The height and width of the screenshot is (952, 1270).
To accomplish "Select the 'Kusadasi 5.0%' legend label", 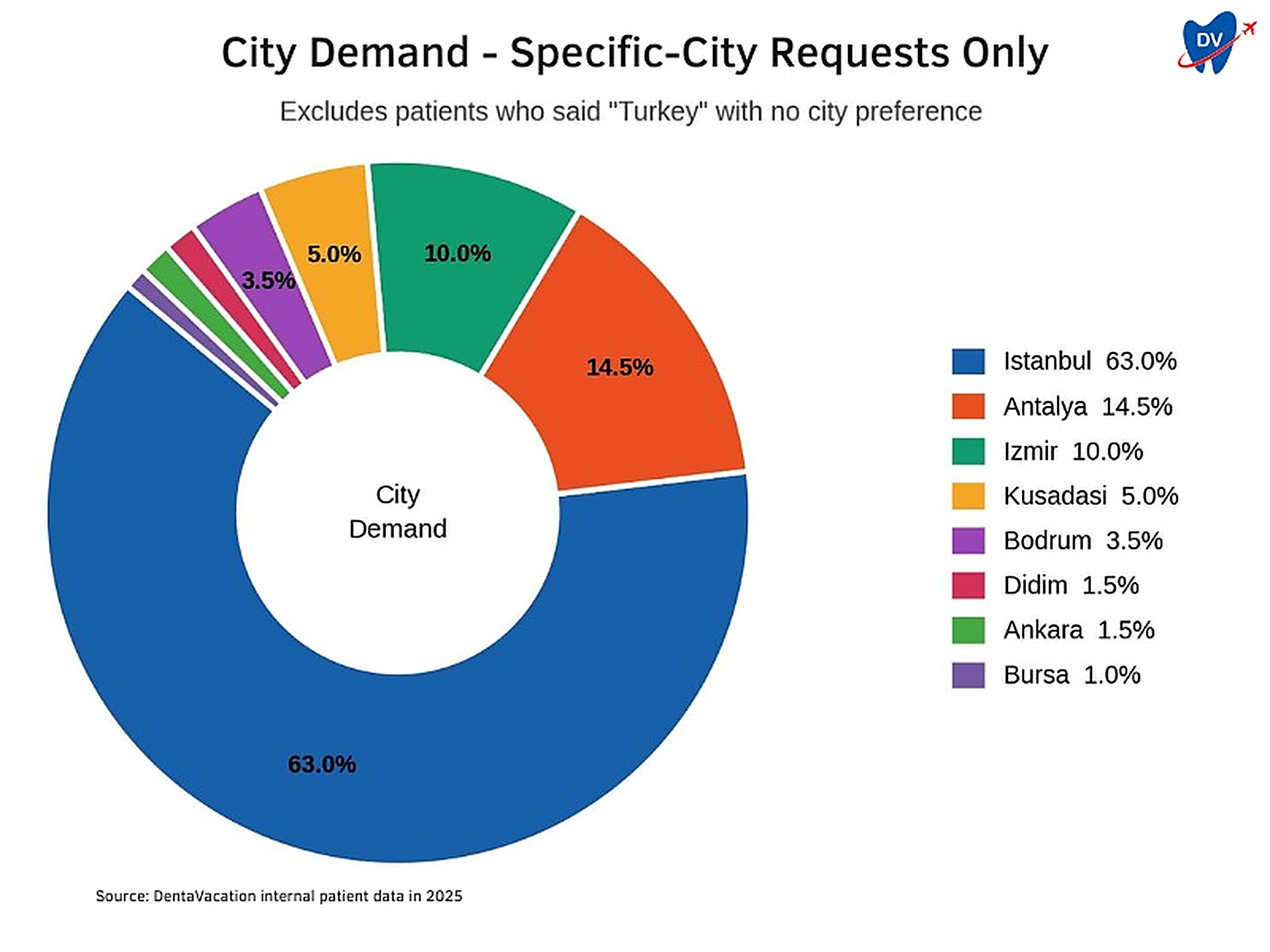I will tap(1091, 496).
